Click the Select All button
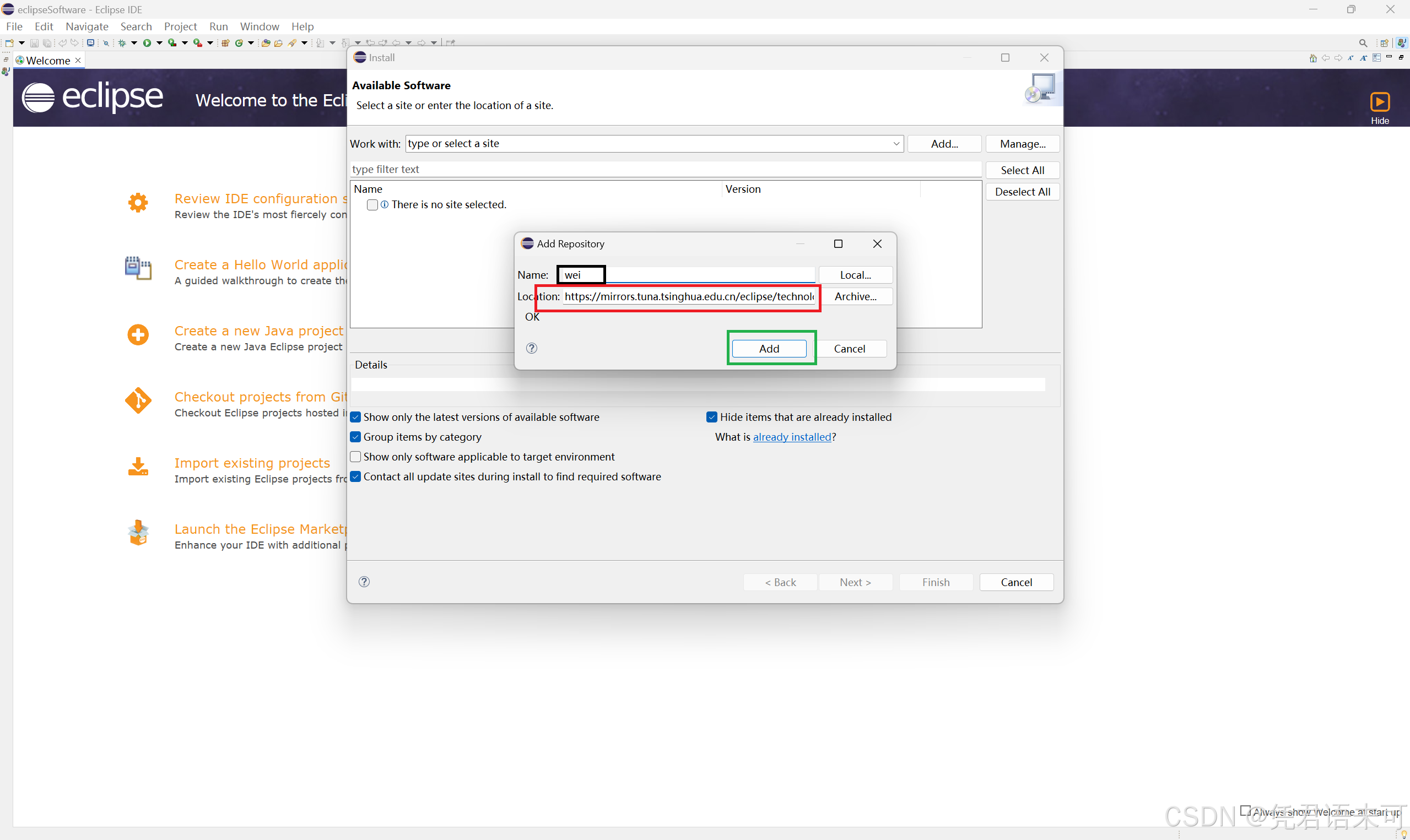 tap(1021, 170)
